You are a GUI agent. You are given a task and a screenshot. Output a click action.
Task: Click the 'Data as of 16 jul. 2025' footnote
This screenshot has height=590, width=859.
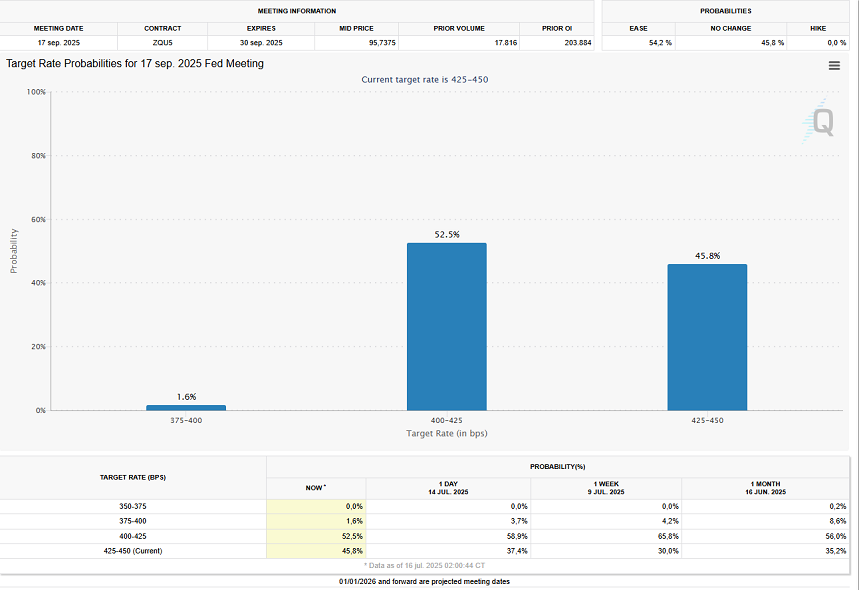point(425,565)
